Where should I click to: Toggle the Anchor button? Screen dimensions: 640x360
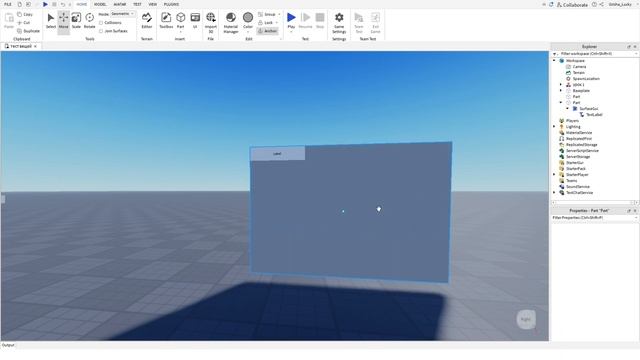pos(268,31)
